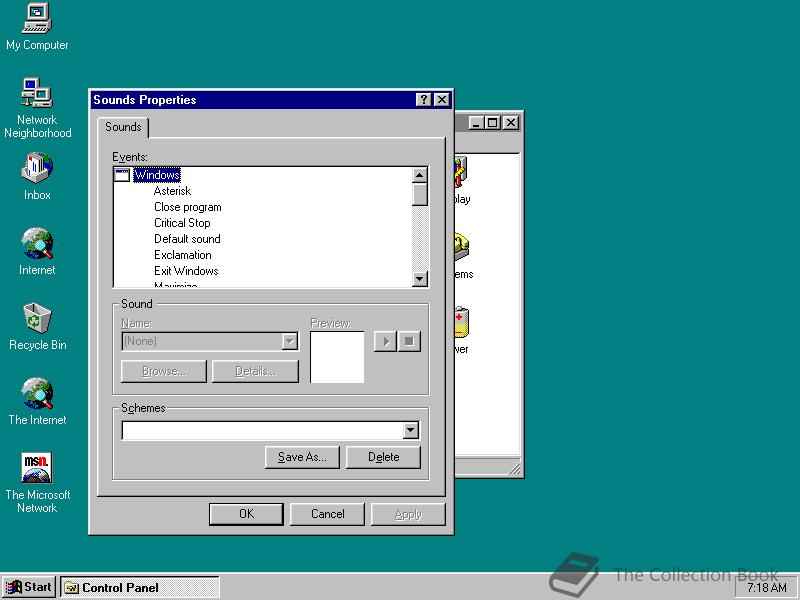
Task: Open the sound Name dropdown
Action: coord(289,341)
